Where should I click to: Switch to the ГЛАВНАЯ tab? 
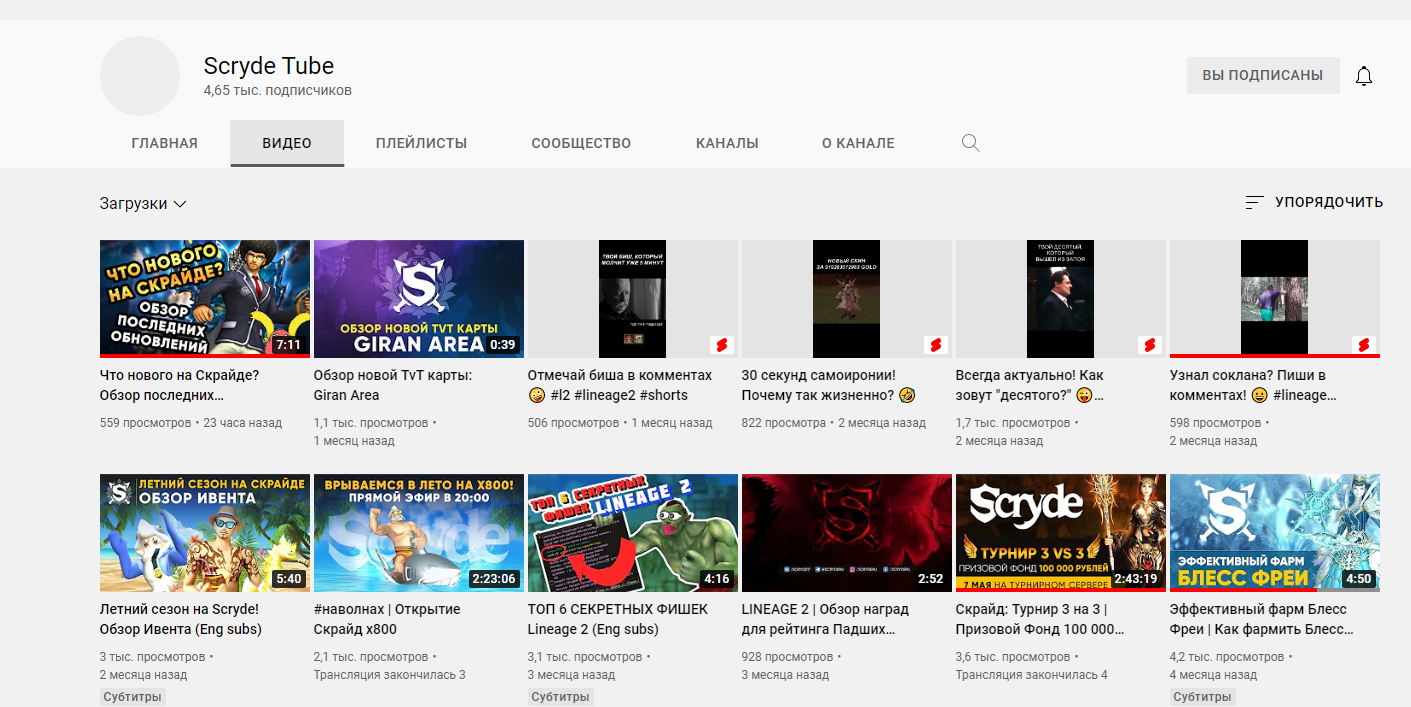(164, 143)
